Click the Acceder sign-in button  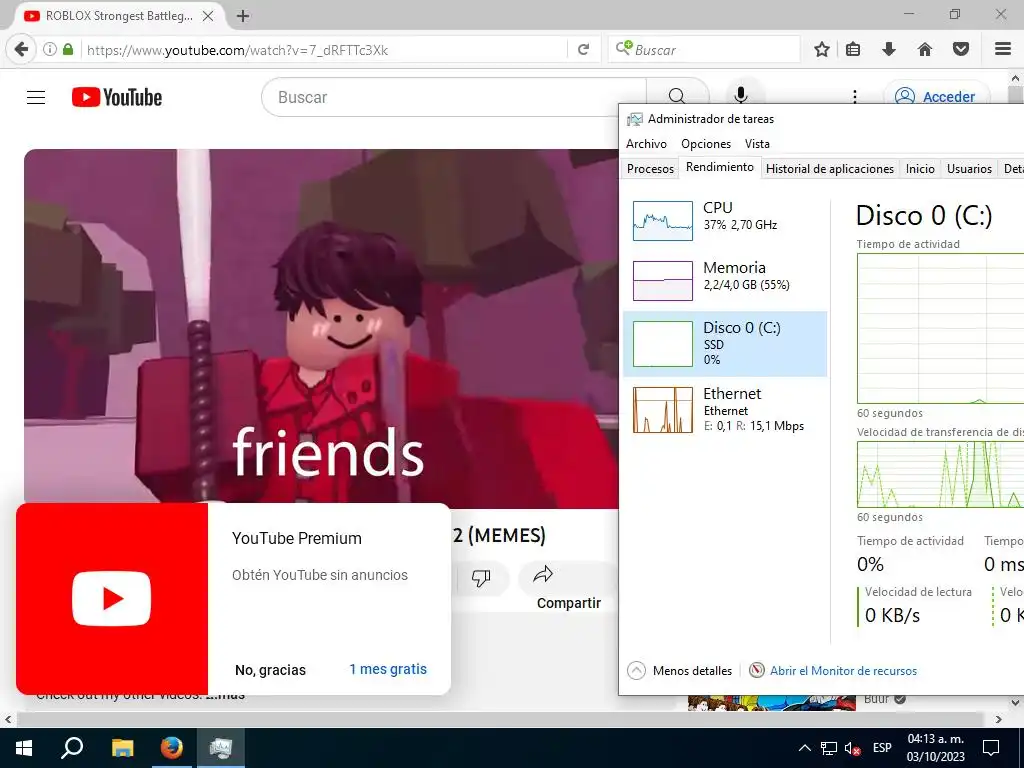point(936,97)
